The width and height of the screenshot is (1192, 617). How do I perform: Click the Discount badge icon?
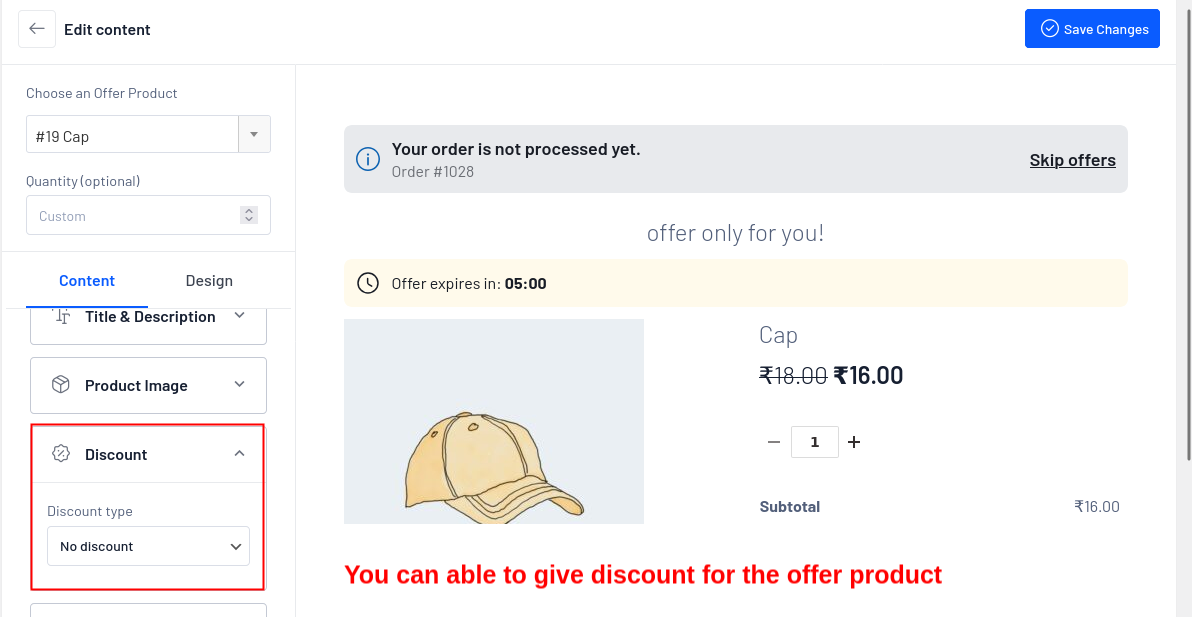point(61,454)
